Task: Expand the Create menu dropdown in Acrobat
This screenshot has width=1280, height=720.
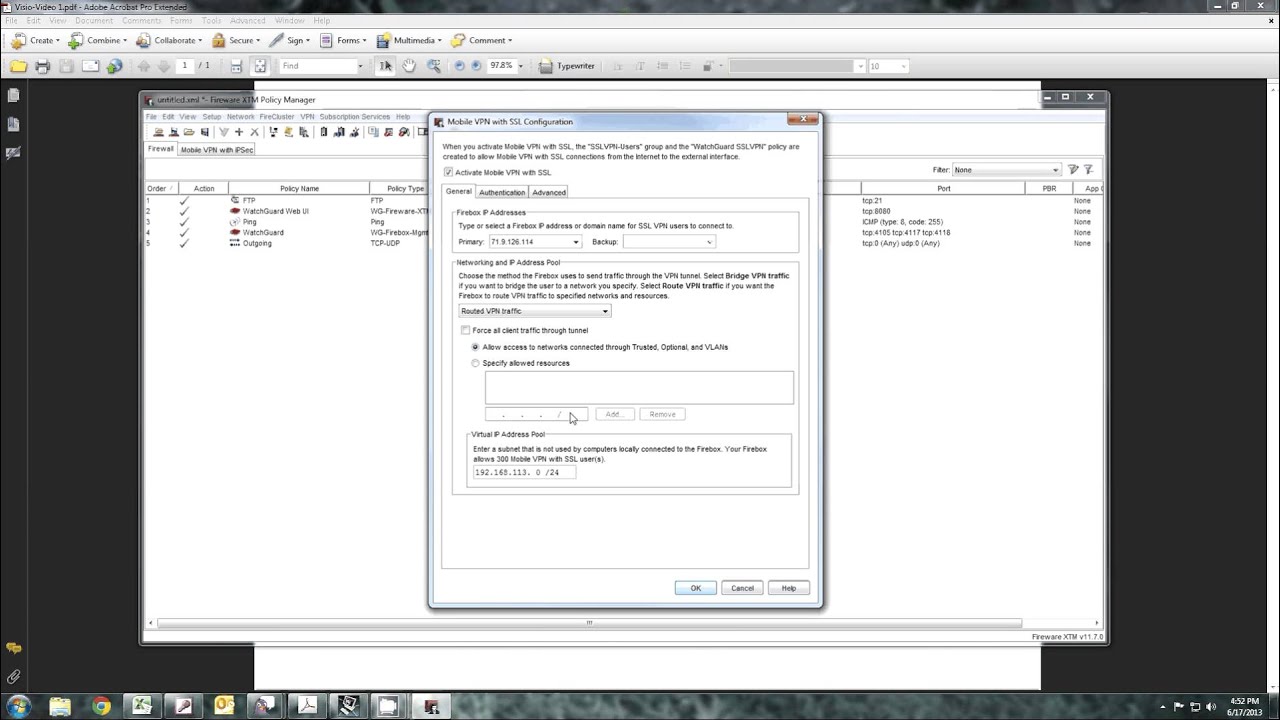Action: click(x=57, y=41)
